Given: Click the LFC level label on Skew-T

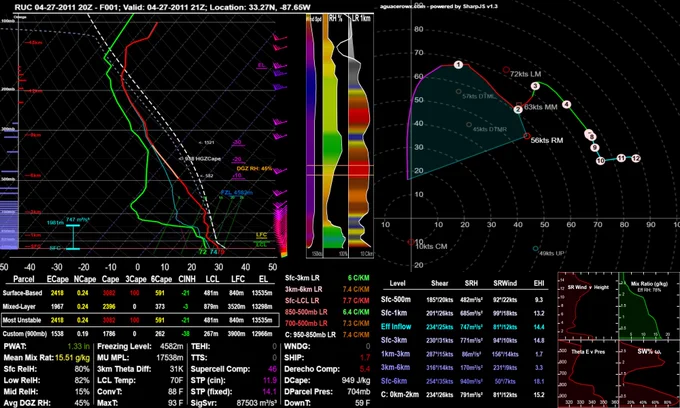Looking at the screenshot, I should coord(261,235).
